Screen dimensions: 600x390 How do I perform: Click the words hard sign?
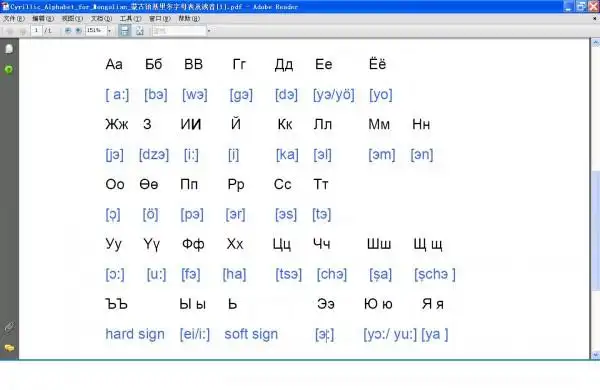click(x=135, y=334)
